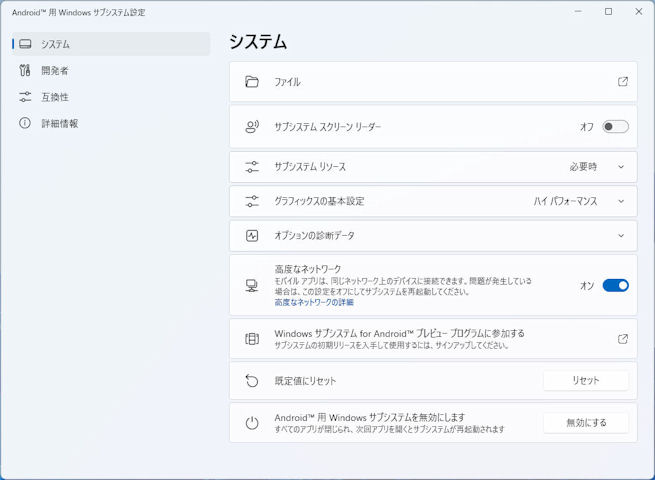Click Windows サブシステム for Android プレビュー text
Viewport: 655px width, 480px height.
399,333
